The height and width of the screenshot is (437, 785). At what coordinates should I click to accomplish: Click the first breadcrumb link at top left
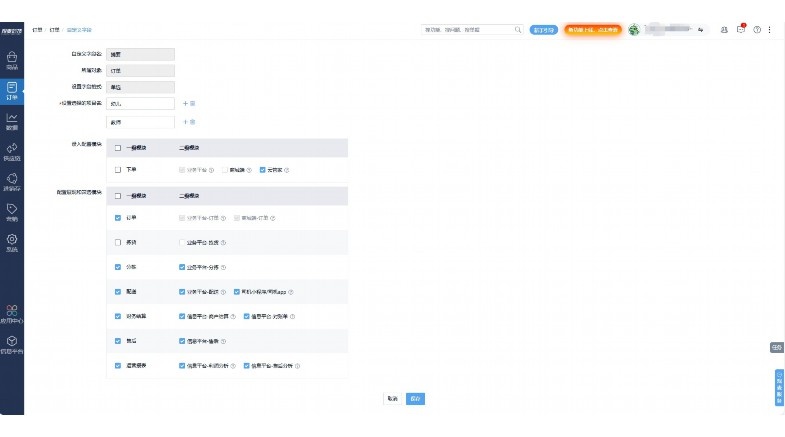tap(37, 30)
